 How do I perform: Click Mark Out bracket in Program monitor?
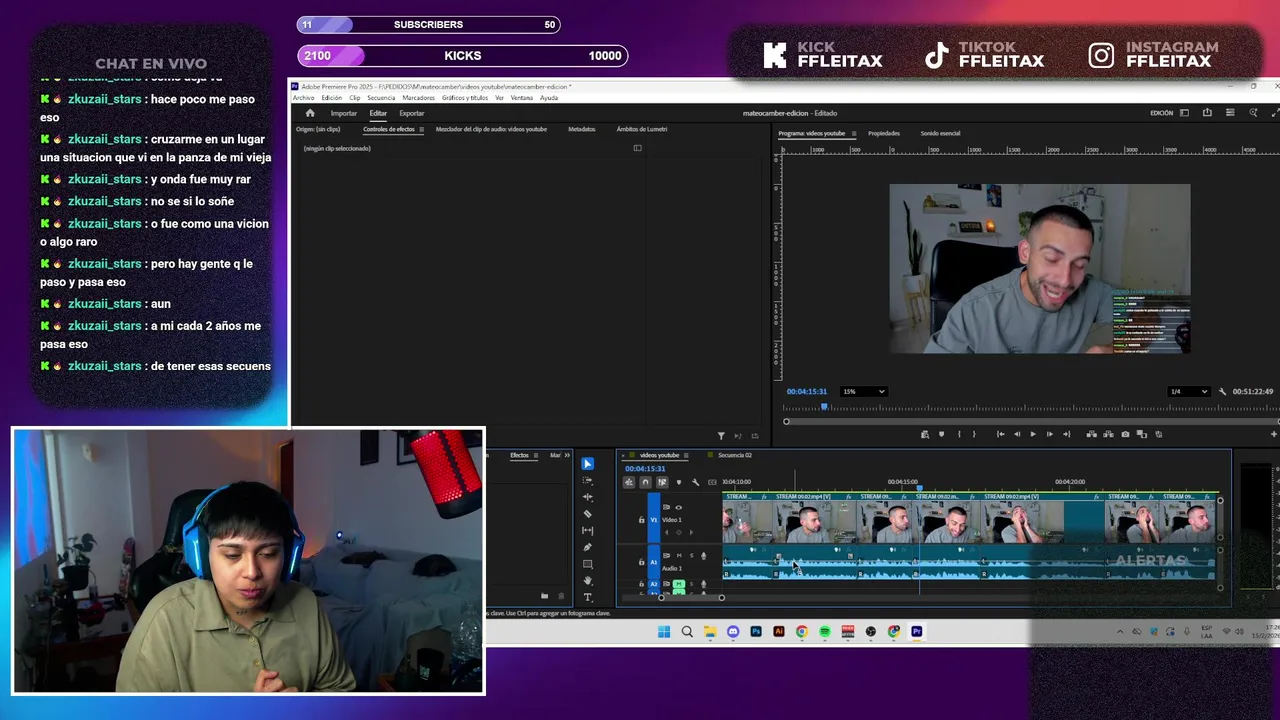(974, 434)
